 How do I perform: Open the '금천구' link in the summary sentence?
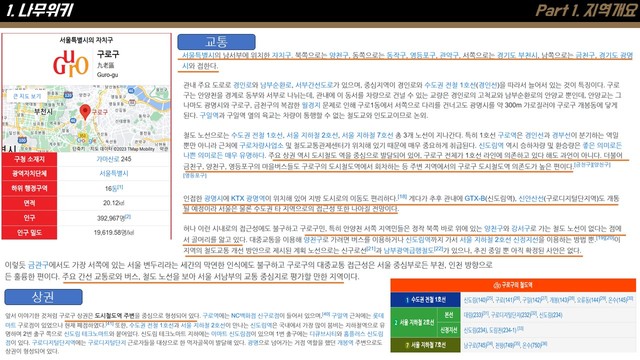coord(38,265)
